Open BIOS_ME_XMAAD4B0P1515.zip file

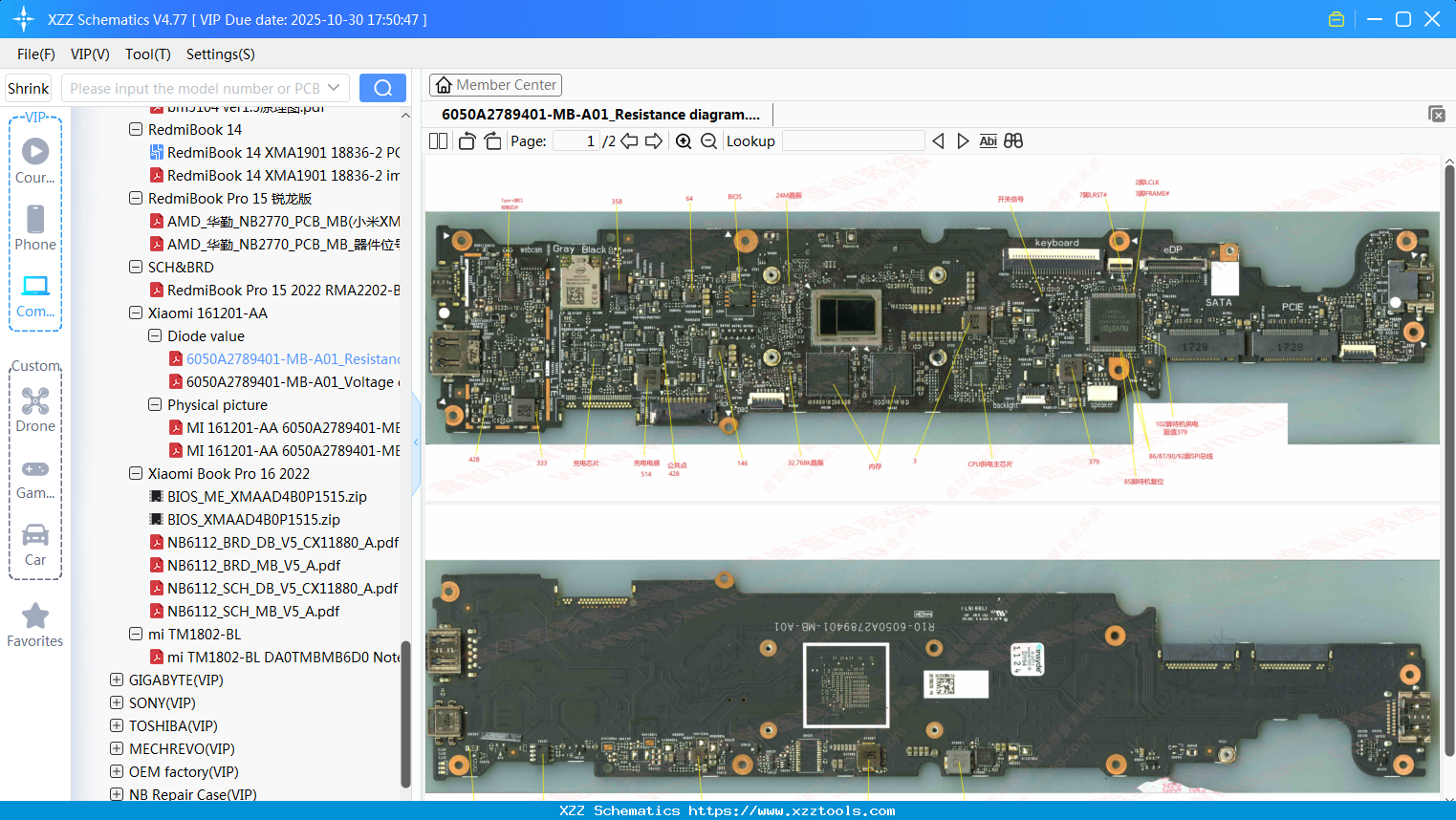(258, 496)
